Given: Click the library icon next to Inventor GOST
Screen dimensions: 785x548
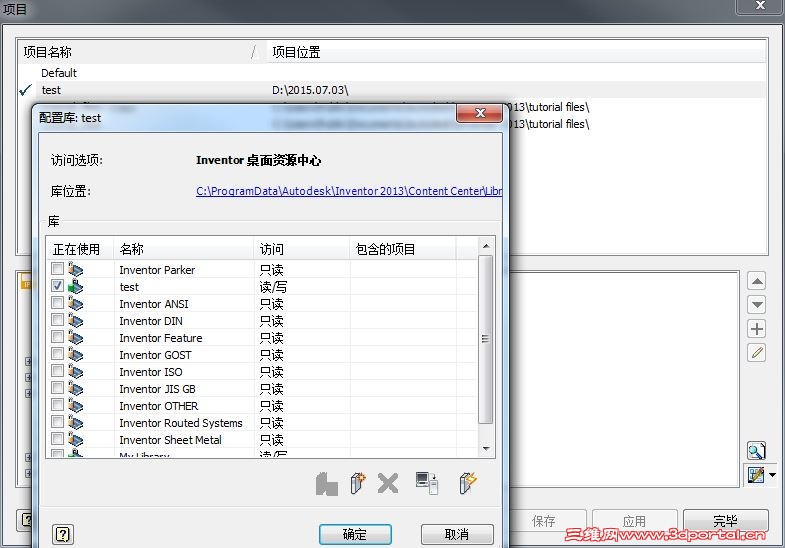Looking at the screenshot, I should coord(76,355).
